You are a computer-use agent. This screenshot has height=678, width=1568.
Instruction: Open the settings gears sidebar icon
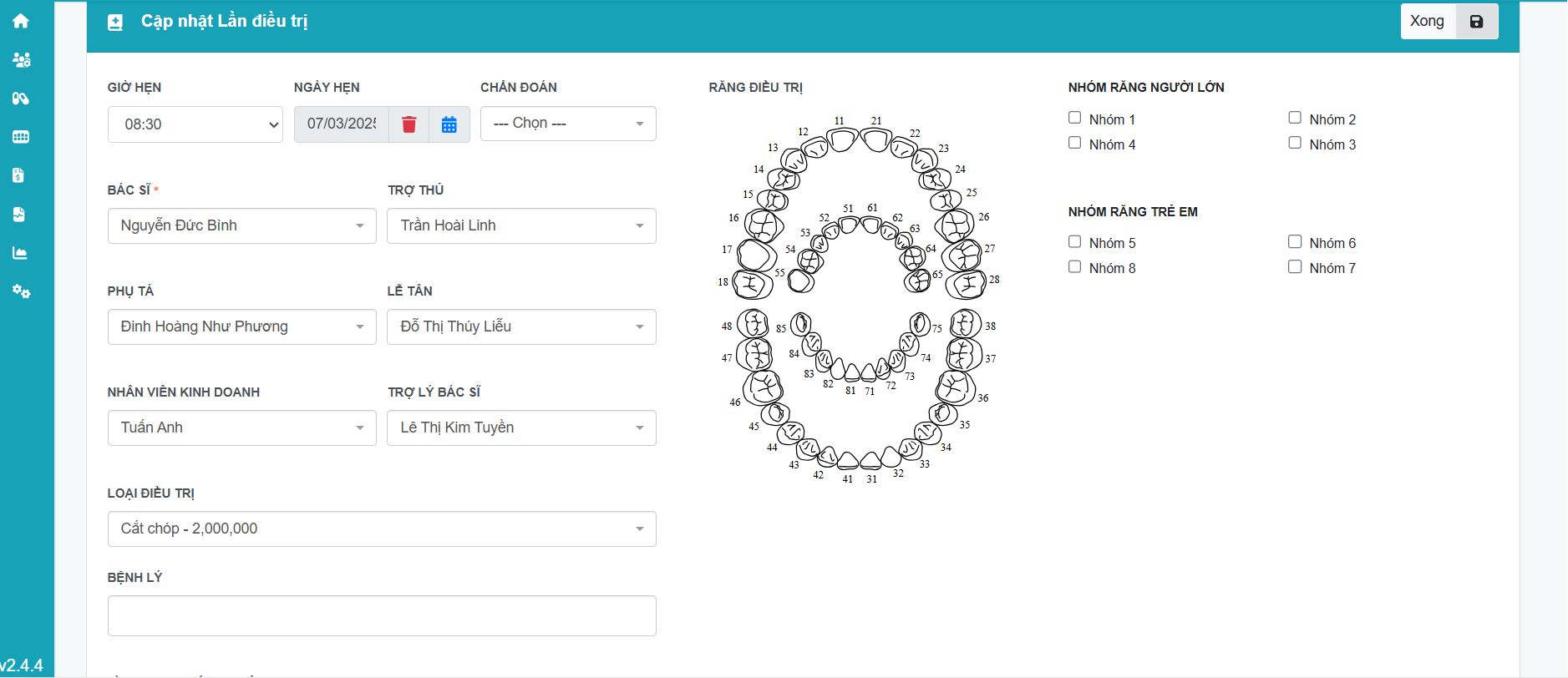pyautogui.click(x=21, y=291)
